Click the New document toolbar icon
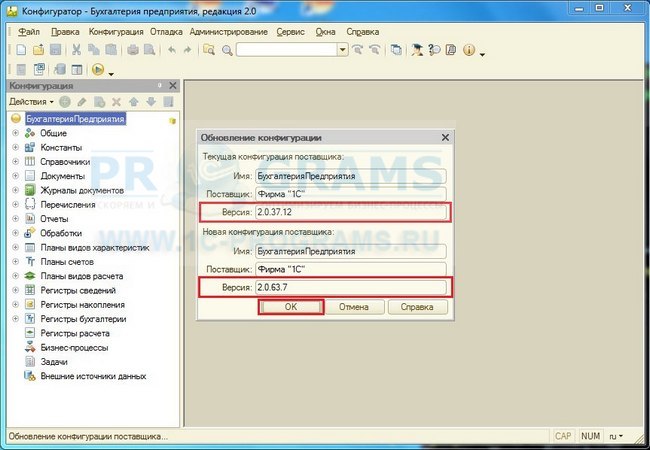 20,50
